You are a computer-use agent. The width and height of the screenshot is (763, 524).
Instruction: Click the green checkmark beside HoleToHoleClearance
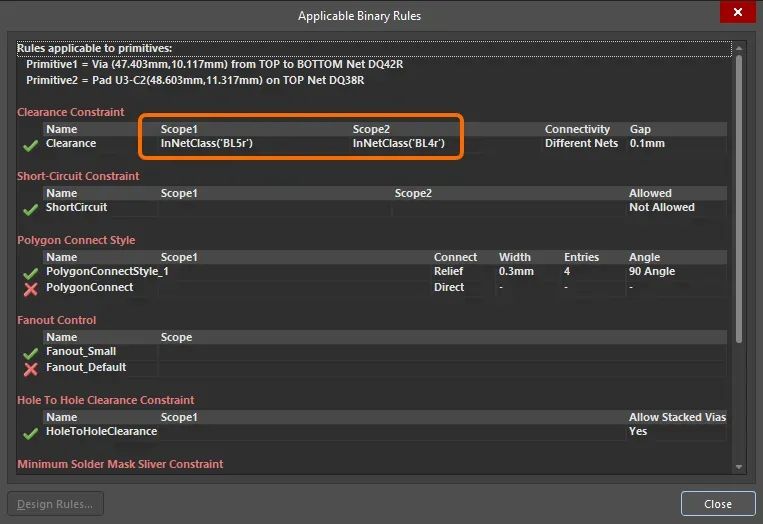pyautogui.click(x=31, y=433)
